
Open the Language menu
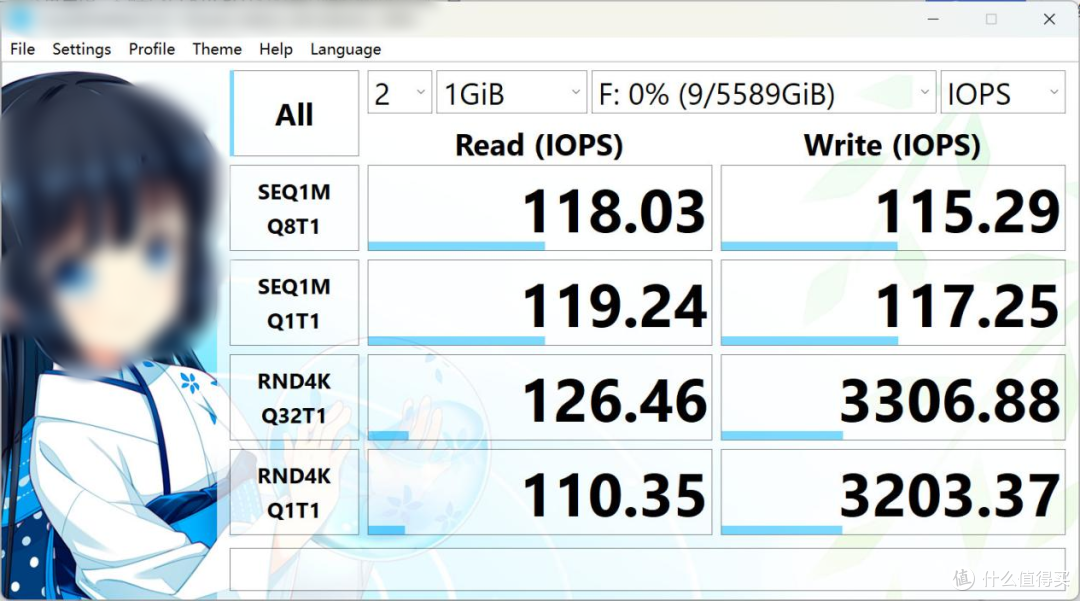pos(345,49)
